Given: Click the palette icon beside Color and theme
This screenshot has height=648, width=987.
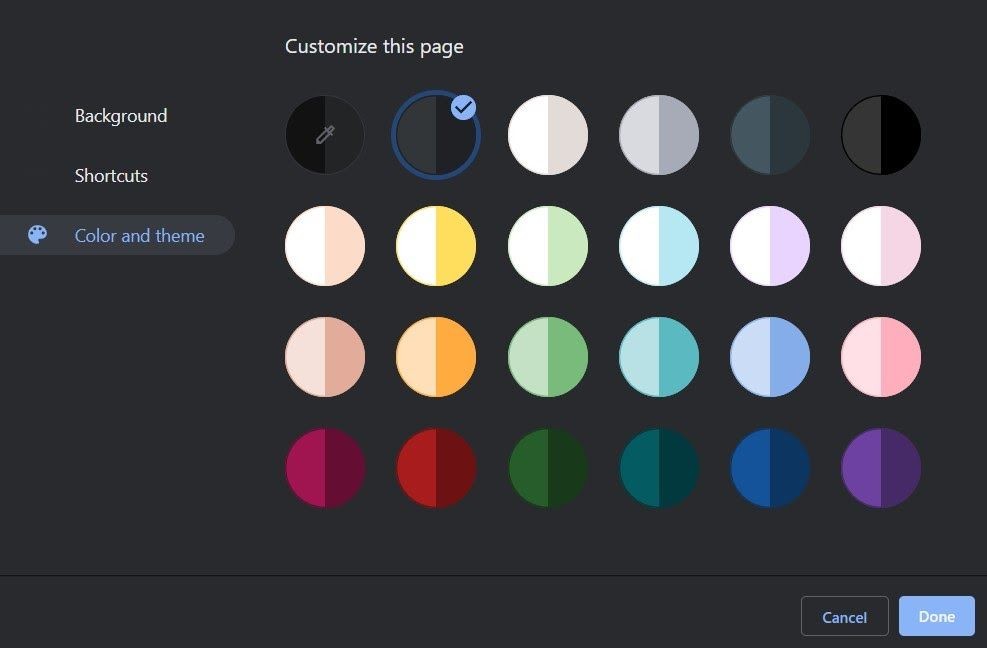Looking at the screenshot, I should point(37,235).
